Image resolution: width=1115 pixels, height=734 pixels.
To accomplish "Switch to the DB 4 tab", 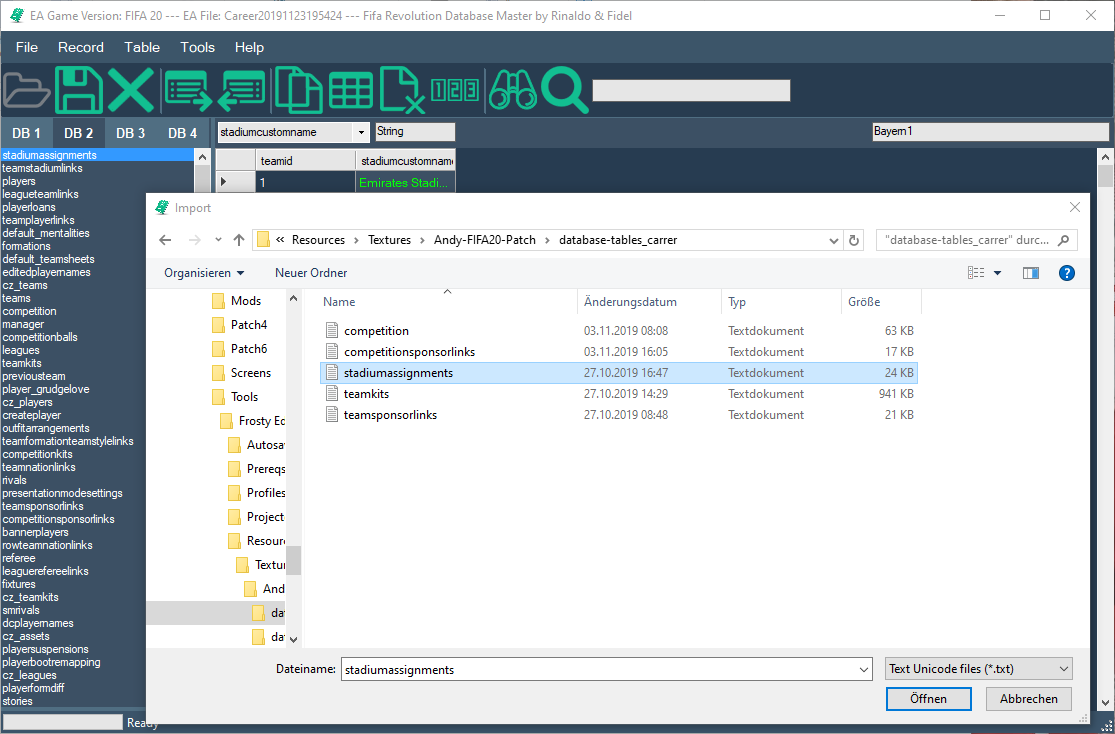I will pyautogui.click(x=182, y=133).
